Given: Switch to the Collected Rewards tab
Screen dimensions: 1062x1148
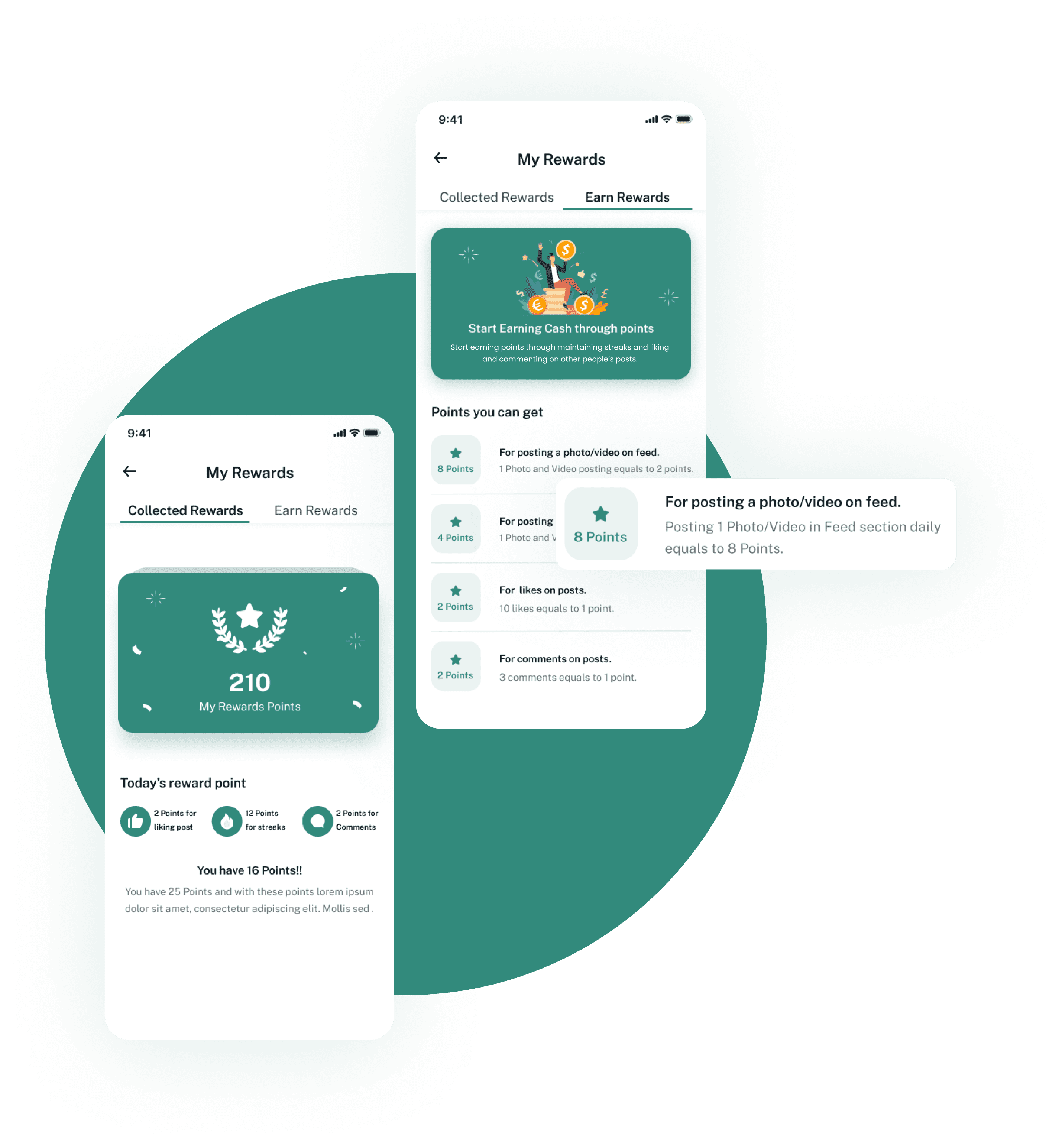Looking at the screenshot, I should point(497,197).
